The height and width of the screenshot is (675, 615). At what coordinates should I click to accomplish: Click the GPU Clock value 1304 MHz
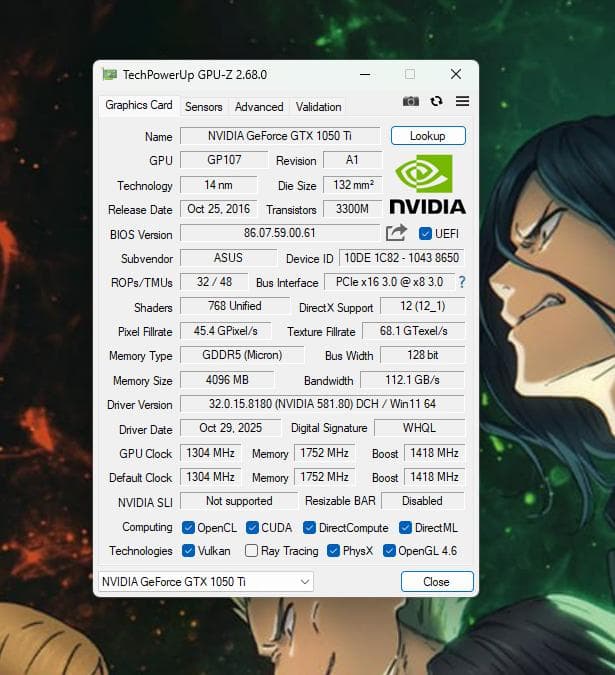click(210, 453)
